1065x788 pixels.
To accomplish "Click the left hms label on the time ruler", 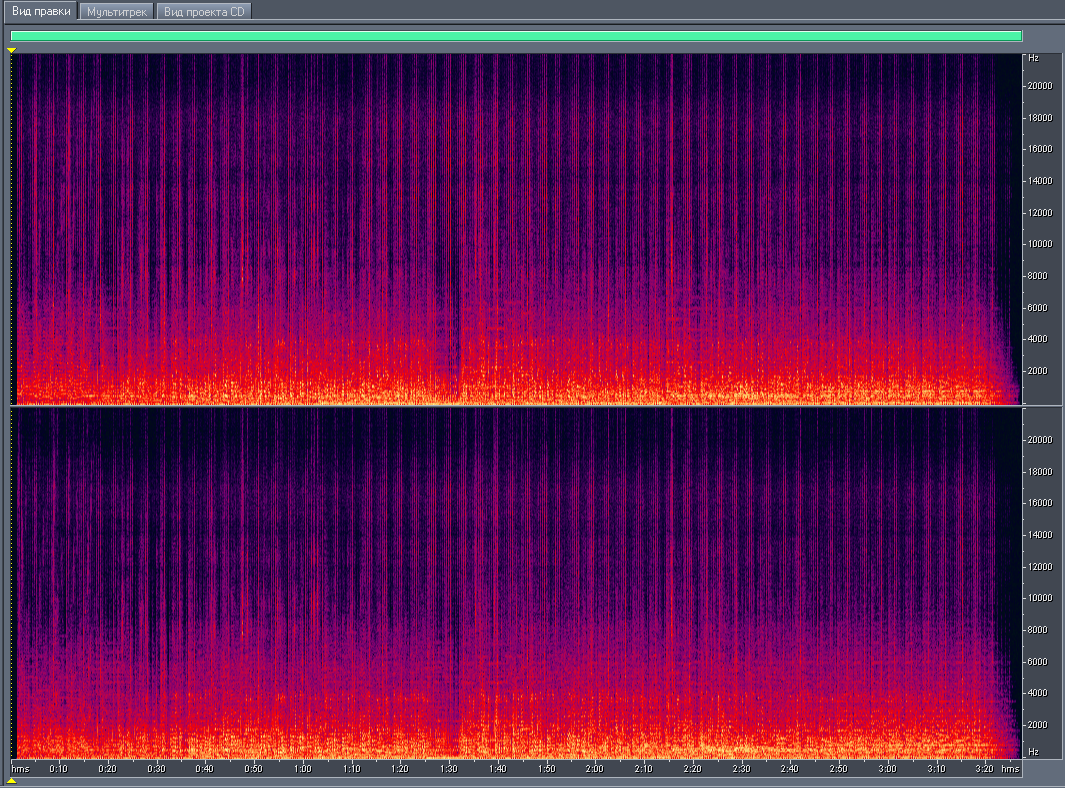I will point(20,769).
